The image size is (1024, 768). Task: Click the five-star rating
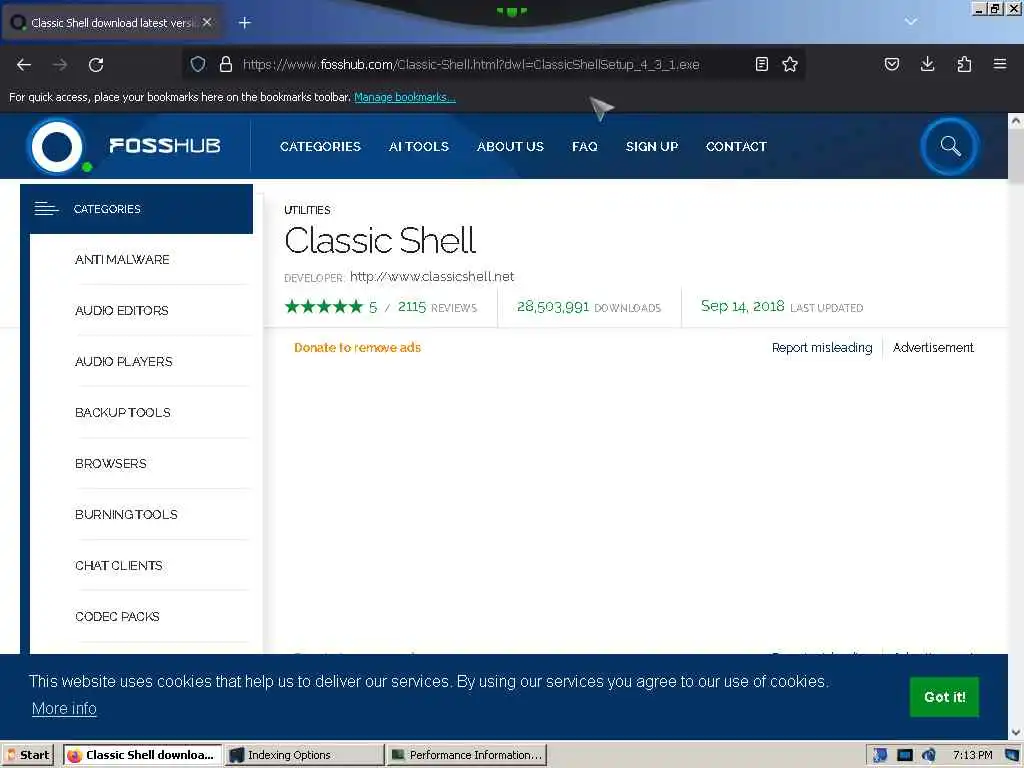coord(323,306)
